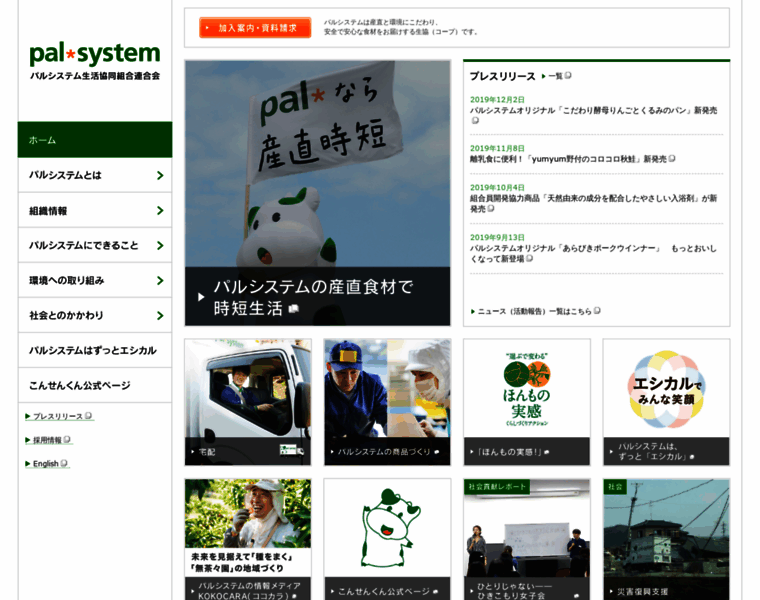Open パルシステムの産直食材で時短生活 caption link

click(x=313, y=297)
